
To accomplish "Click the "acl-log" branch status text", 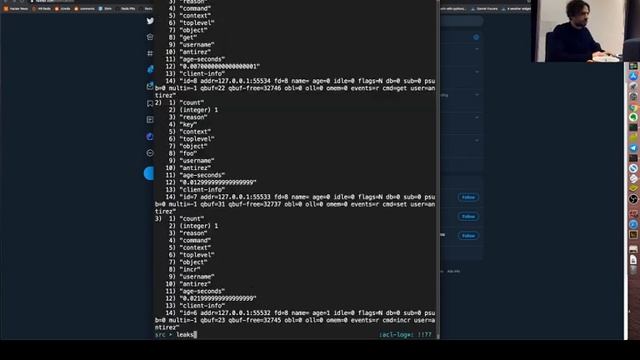I will 396,335.
